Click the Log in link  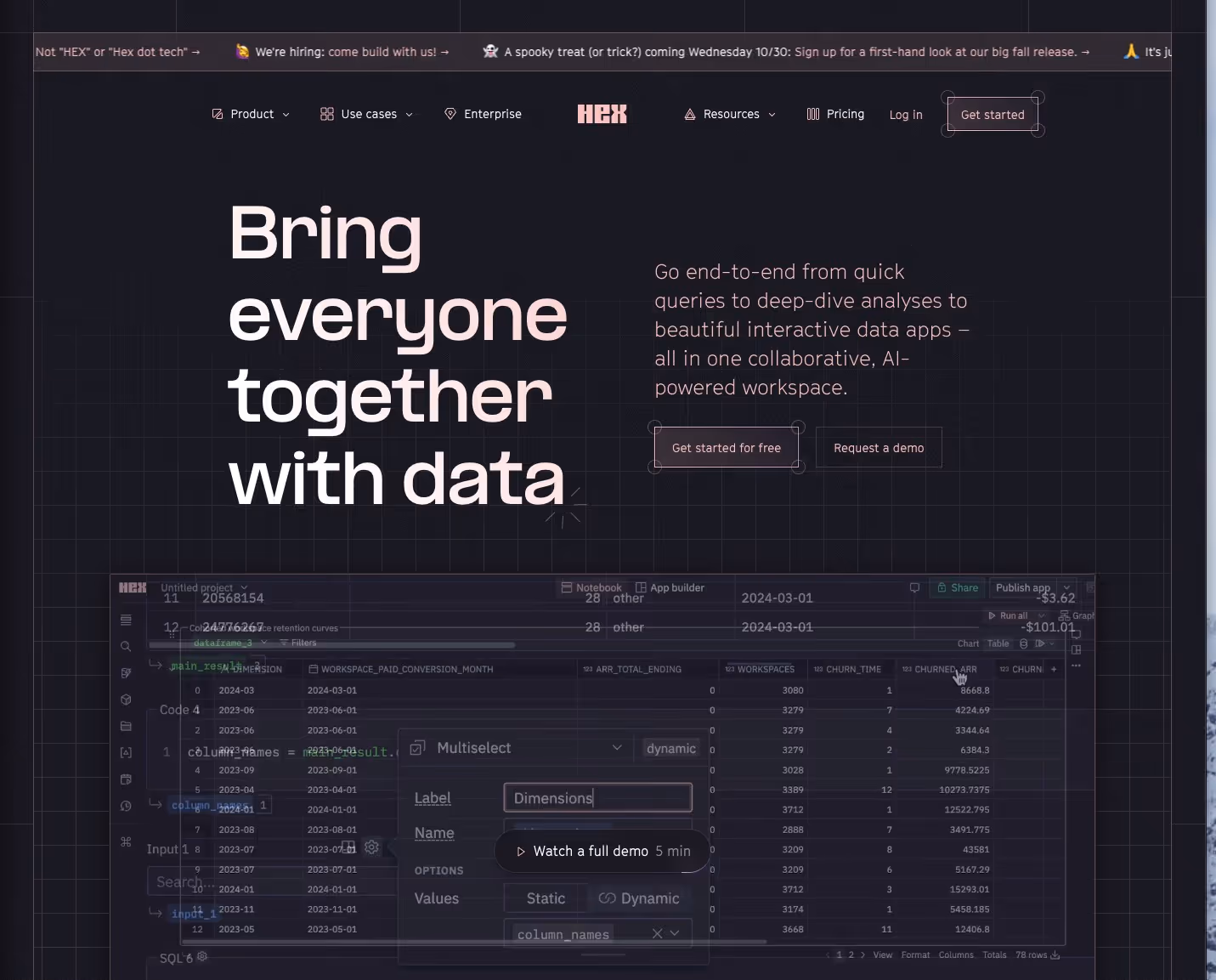906,115
